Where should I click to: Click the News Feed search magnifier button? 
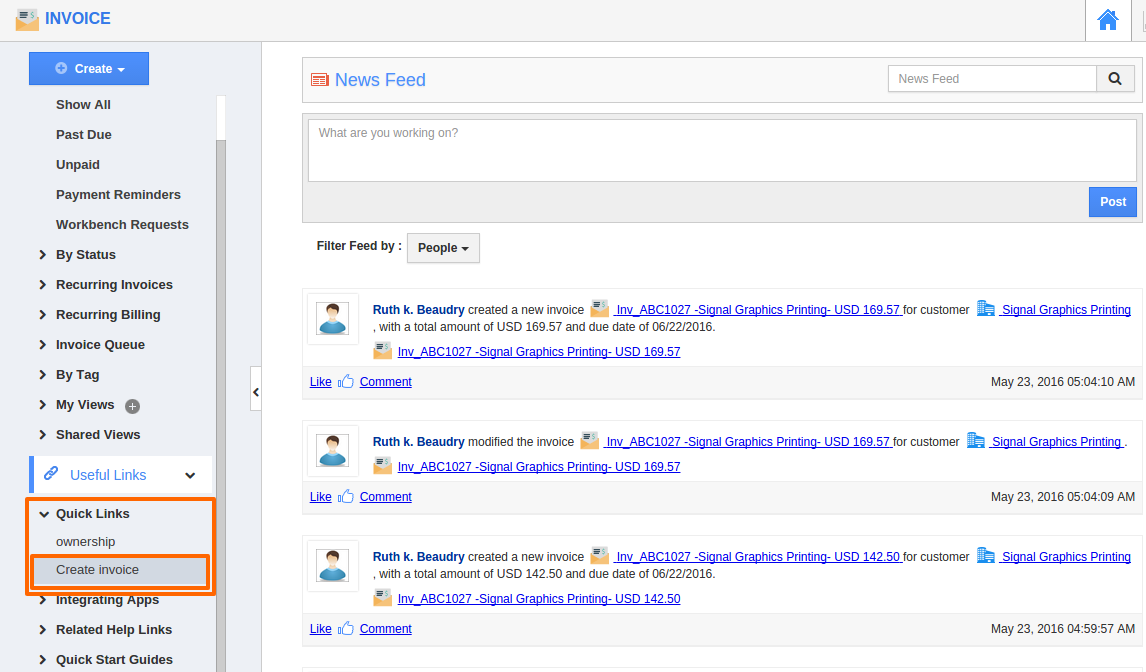(x=1115, y=79)
